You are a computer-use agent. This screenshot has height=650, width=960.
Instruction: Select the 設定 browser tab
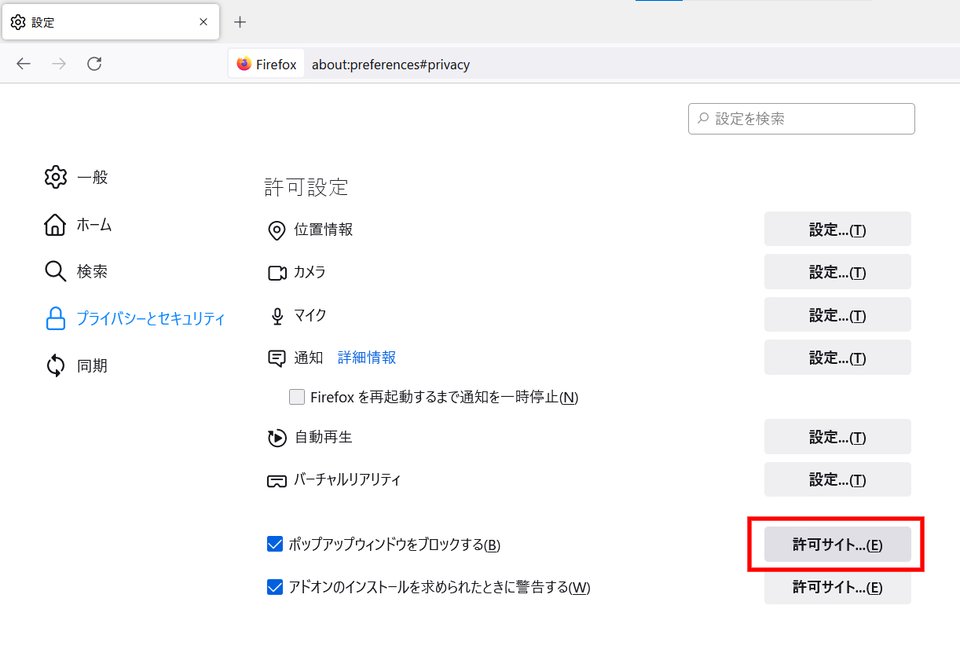(111, 22)
